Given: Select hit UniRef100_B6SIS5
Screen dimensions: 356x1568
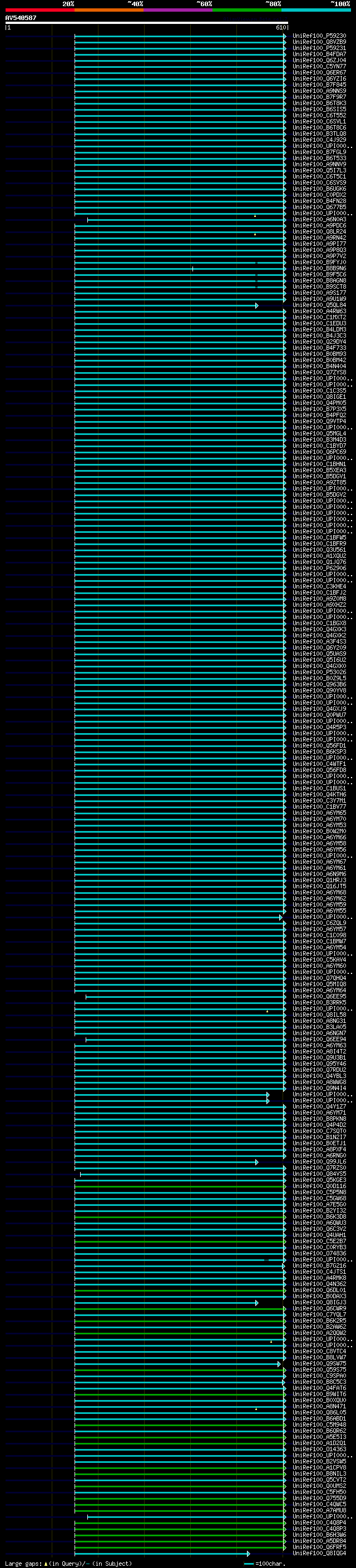Looking at the screenshot, I should point(319,109).
